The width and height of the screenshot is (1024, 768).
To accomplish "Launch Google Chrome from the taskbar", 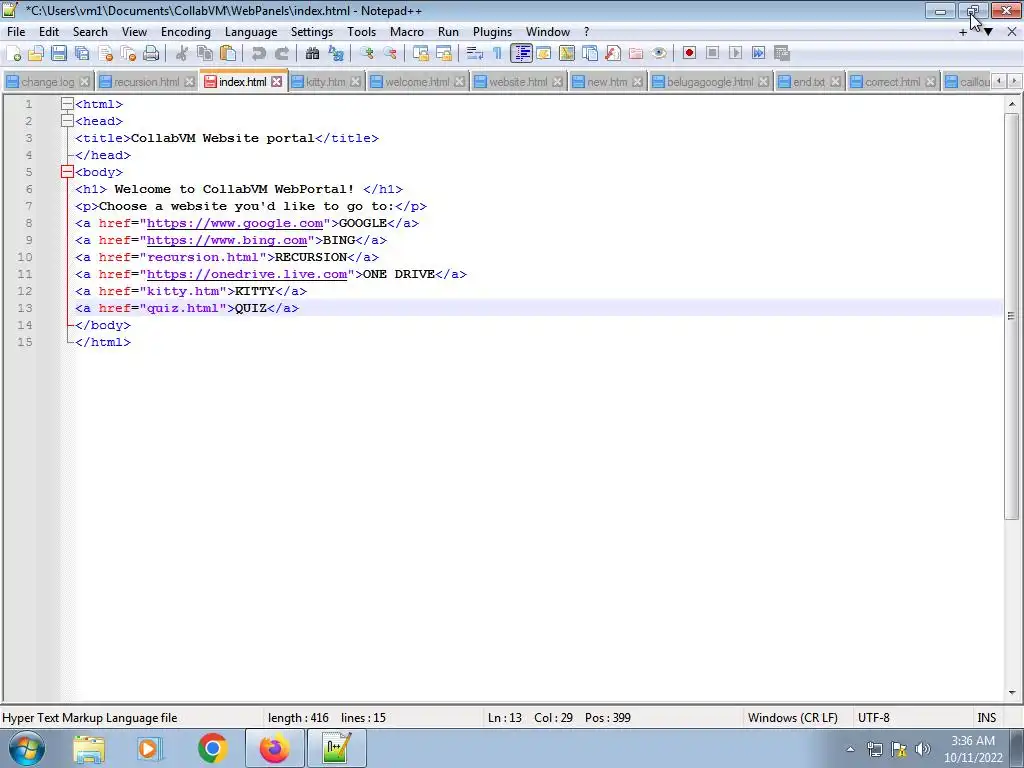I will [x=212, y=748].
